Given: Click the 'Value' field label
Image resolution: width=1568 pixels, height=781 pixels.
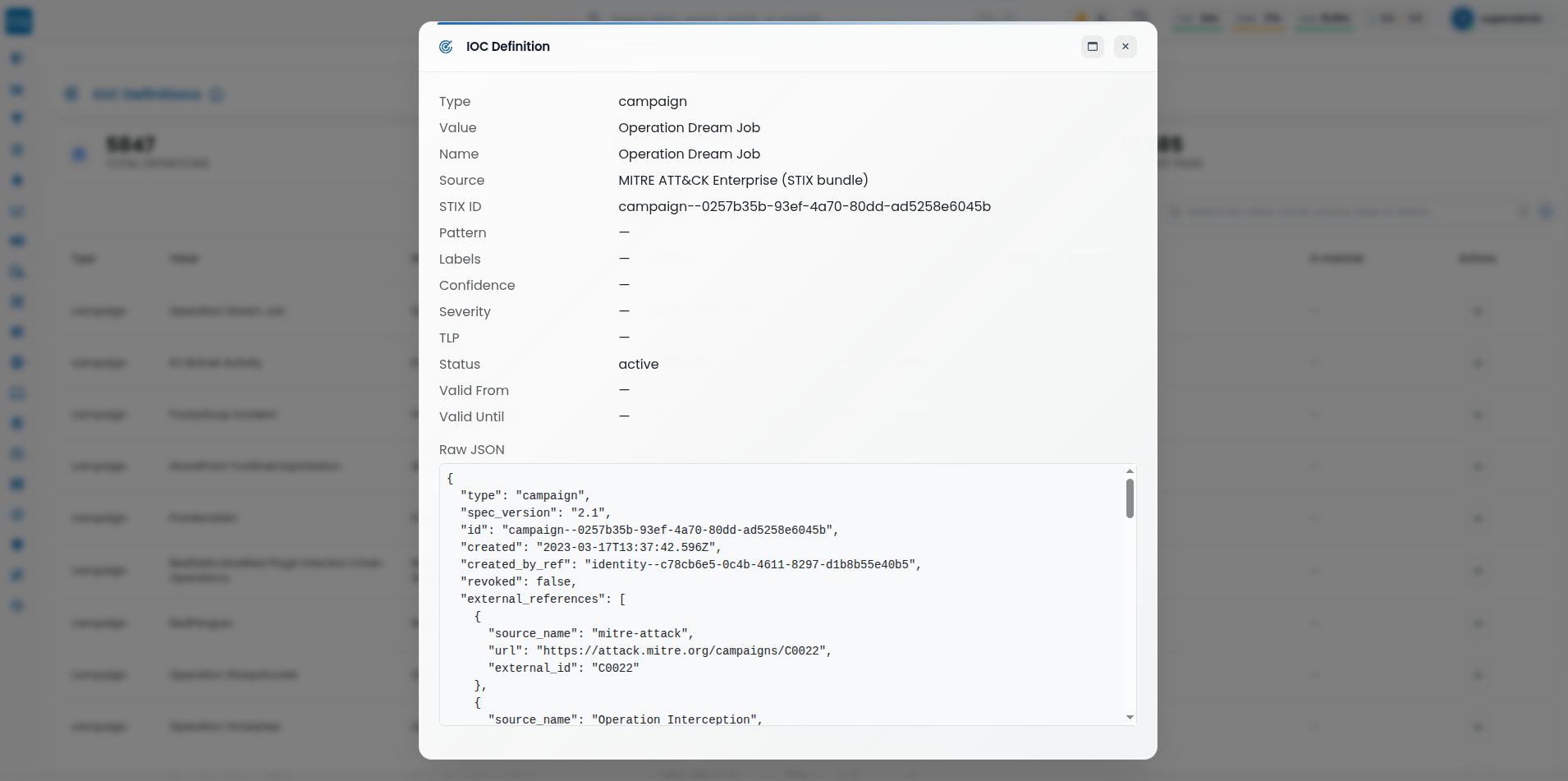Looking at the screenshot, I should (x=458, y=128).
